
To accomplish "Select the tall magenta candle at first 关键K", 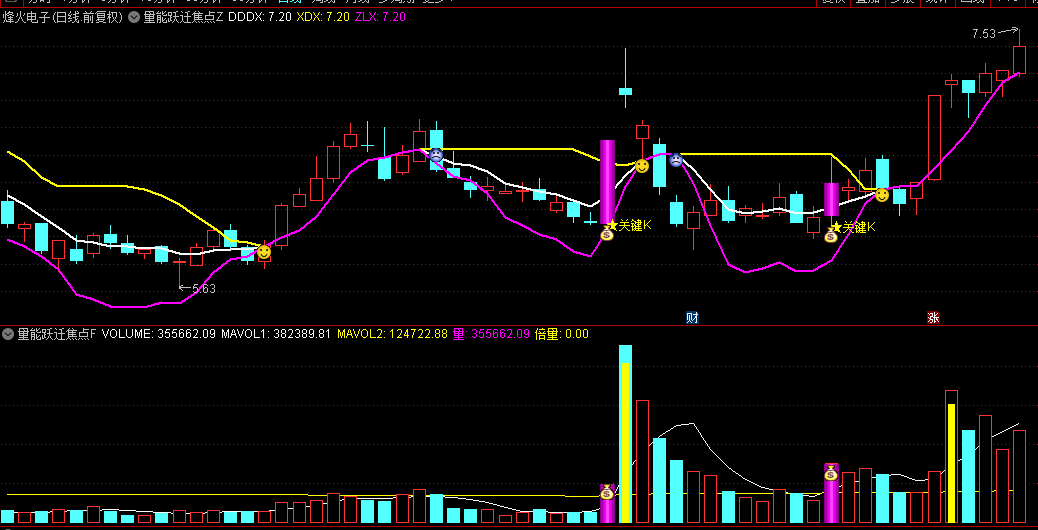I will [607, 182].
